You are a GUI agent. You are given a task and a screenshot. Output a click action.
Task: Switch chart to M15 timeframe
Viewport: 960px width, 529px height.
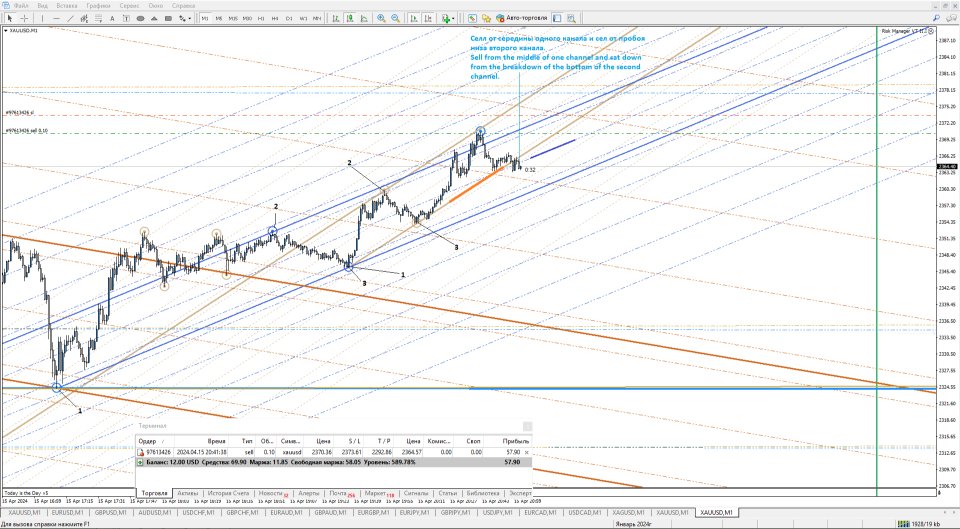click(233, 18)
